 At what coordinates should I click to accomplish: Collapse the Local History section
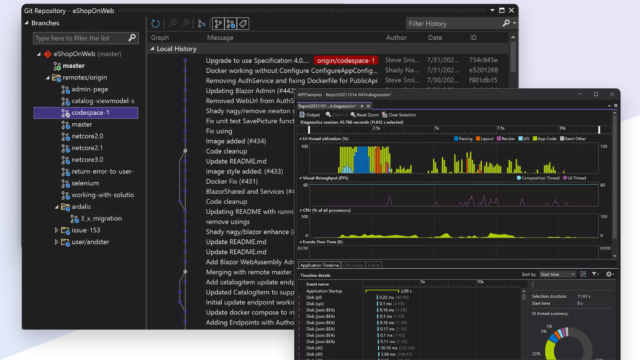pyautogui.click(x=152, y=49)
